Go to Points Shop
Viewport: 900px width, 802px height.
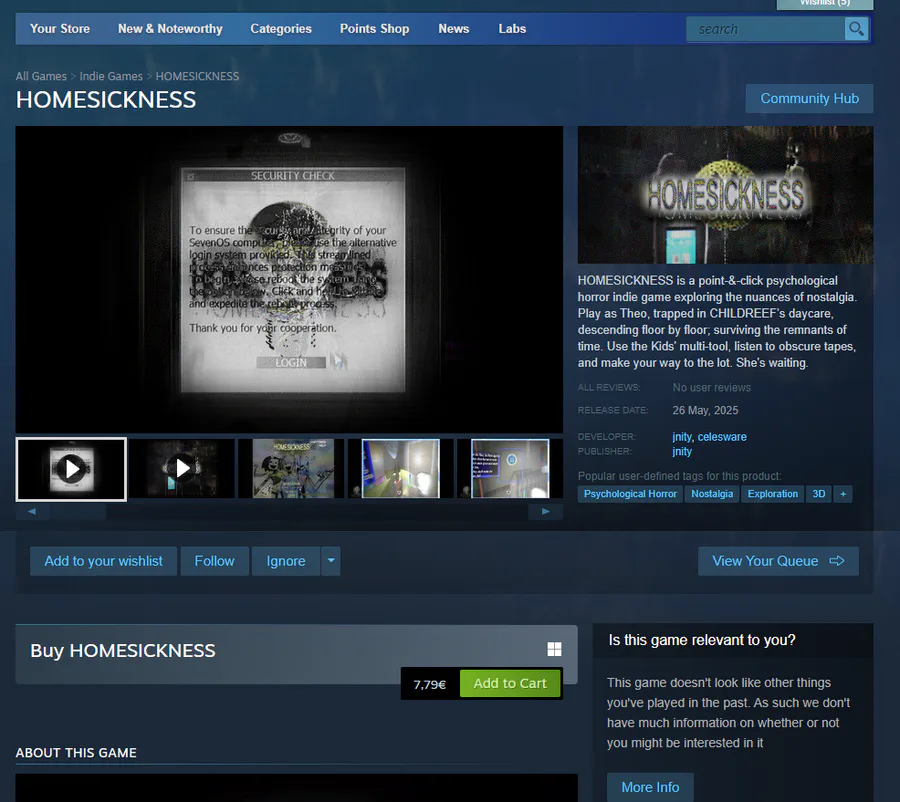pos(374,29)
